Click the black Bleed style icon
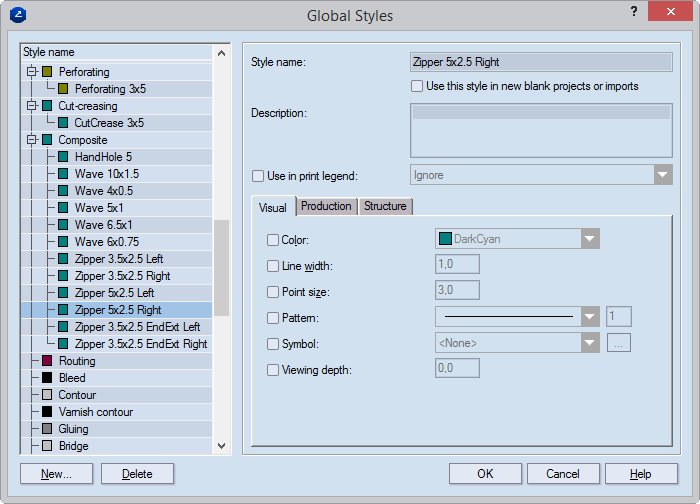The width and height of the screenshot is (700, 504). [46, 378]
